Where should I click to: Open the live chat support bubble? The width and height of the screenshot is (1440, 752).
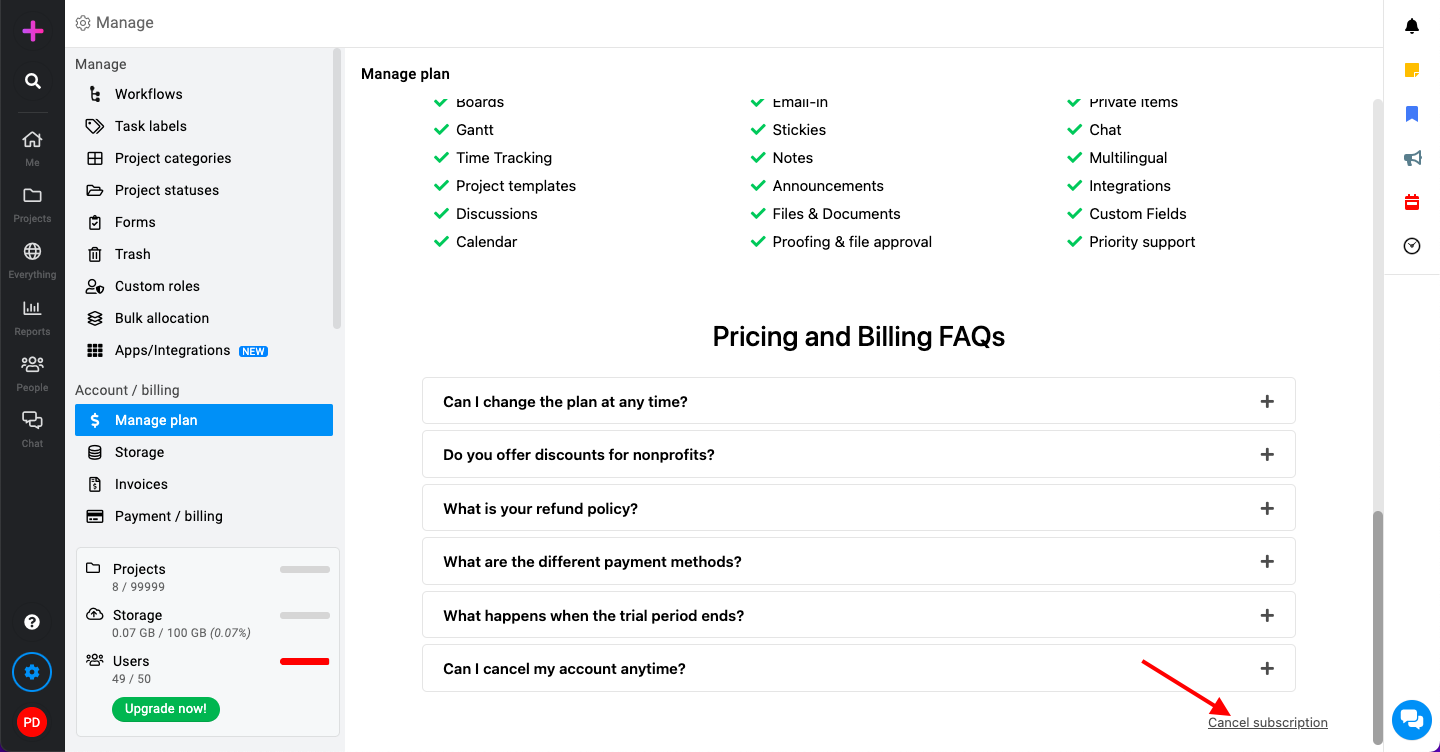(1412, 719)
